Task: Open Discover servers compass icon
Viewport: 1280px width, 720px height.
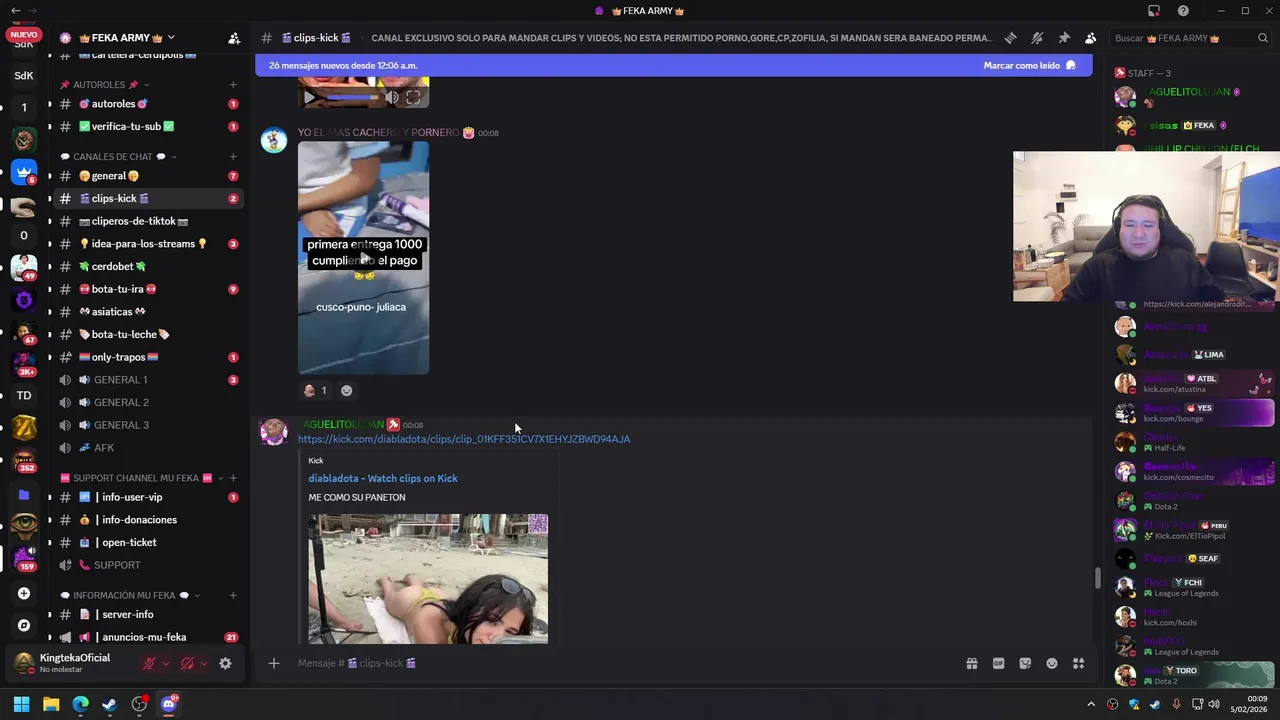Action: [x=24, y=625]
